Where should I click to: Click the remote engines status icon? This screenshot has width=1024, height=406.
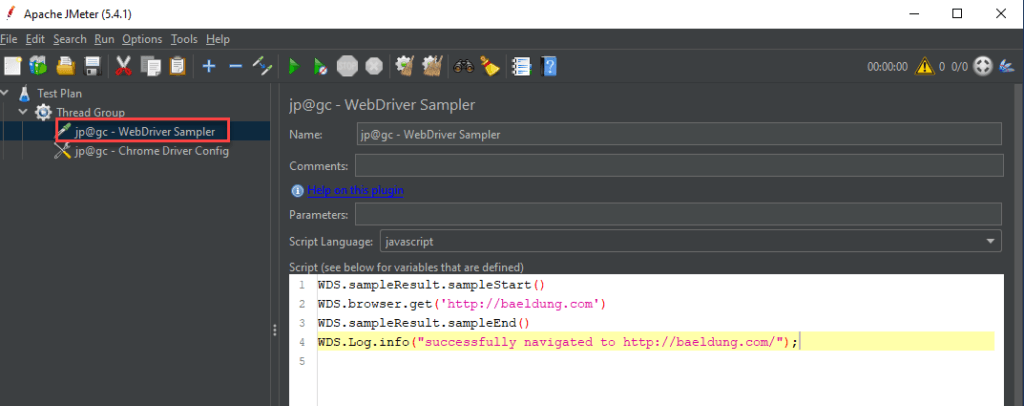983,66
